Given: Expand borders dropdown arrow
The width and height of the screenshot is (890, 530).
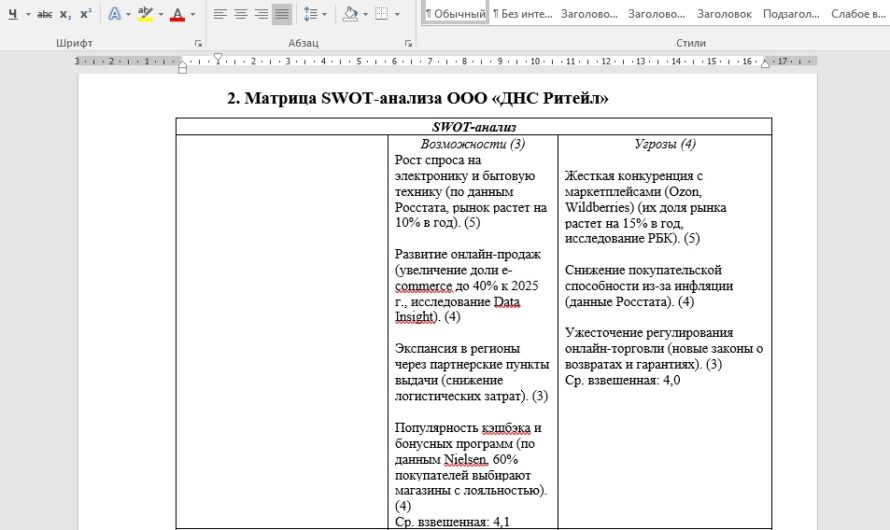Looking at the screenshot, I should (397, 14).
